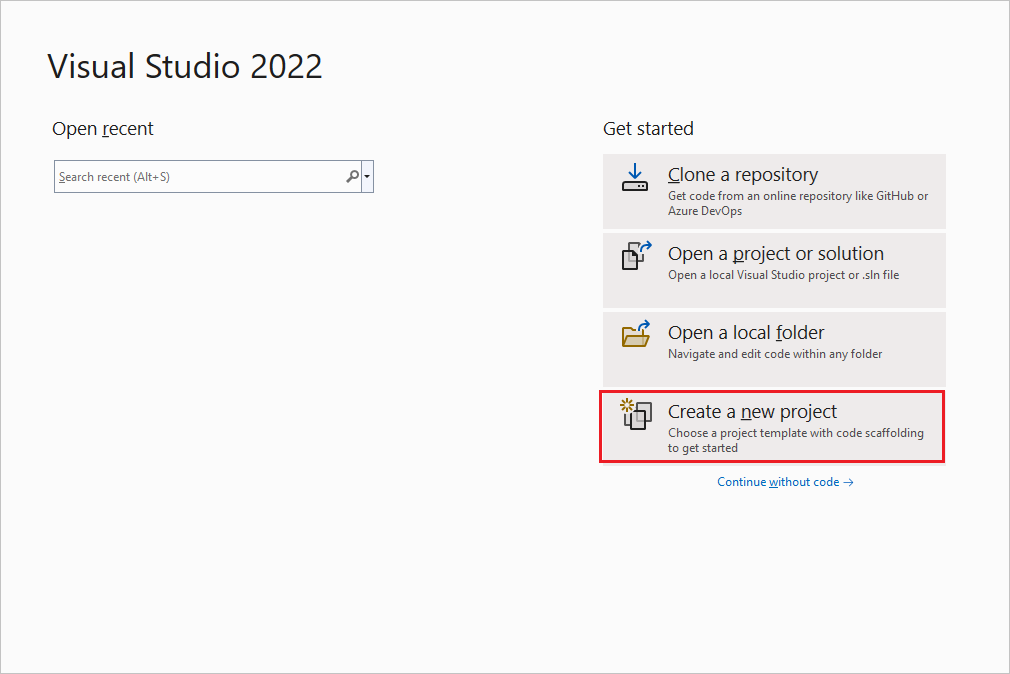
Task: Choose Open a project or solution
Action: tap(773, 269)
